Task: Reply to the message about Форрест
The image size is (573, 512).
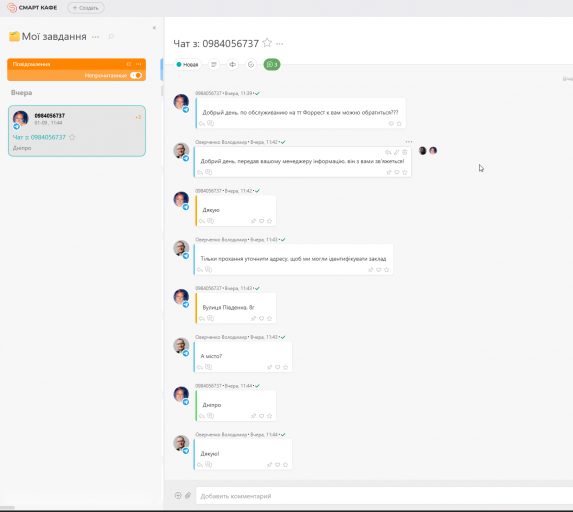Action: point(202,124)
